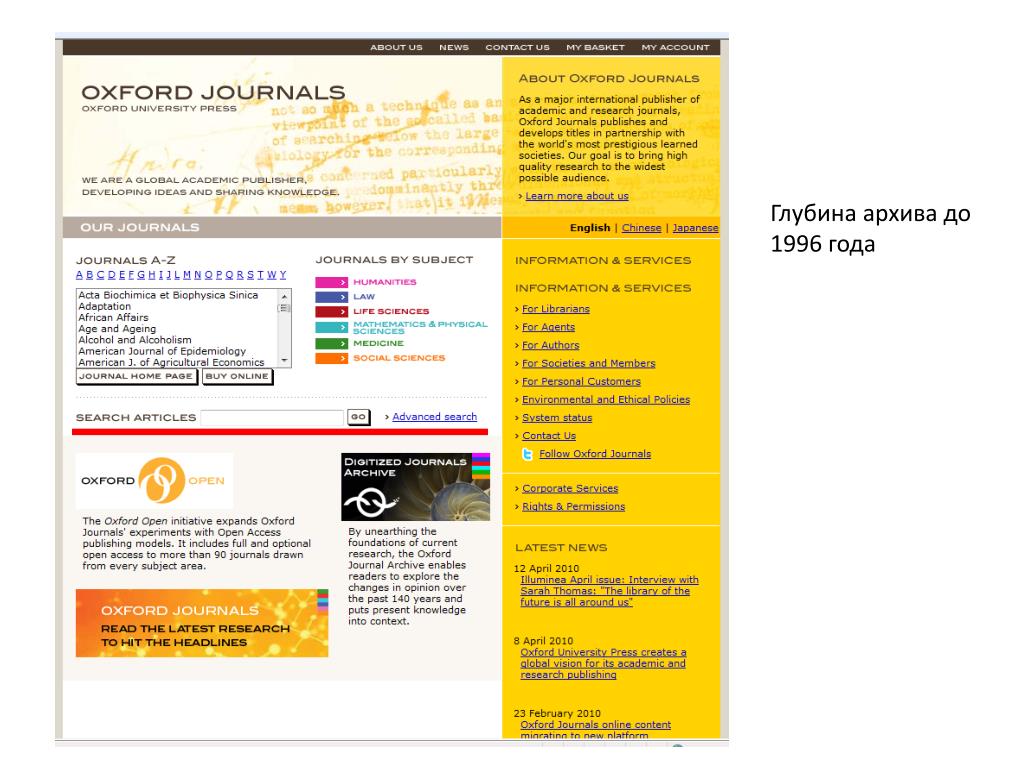1024x768 pixels.
Task: Open the Humanities subject link
Action: tap(385, 282)
